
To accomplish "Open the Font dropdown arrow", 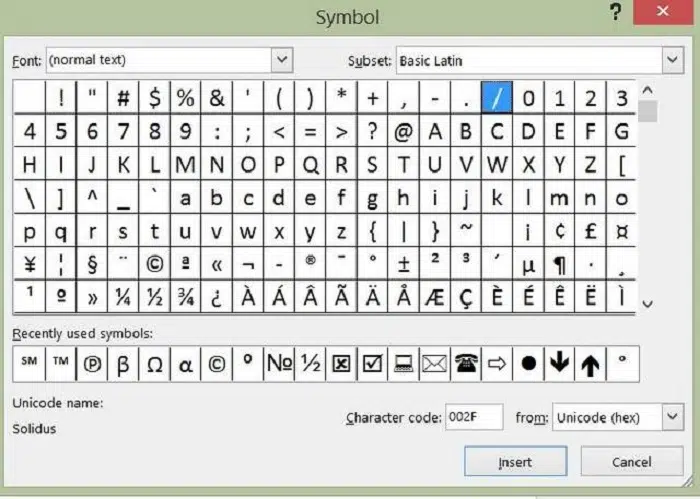I will pyautogui.click(x=282, y=59).
